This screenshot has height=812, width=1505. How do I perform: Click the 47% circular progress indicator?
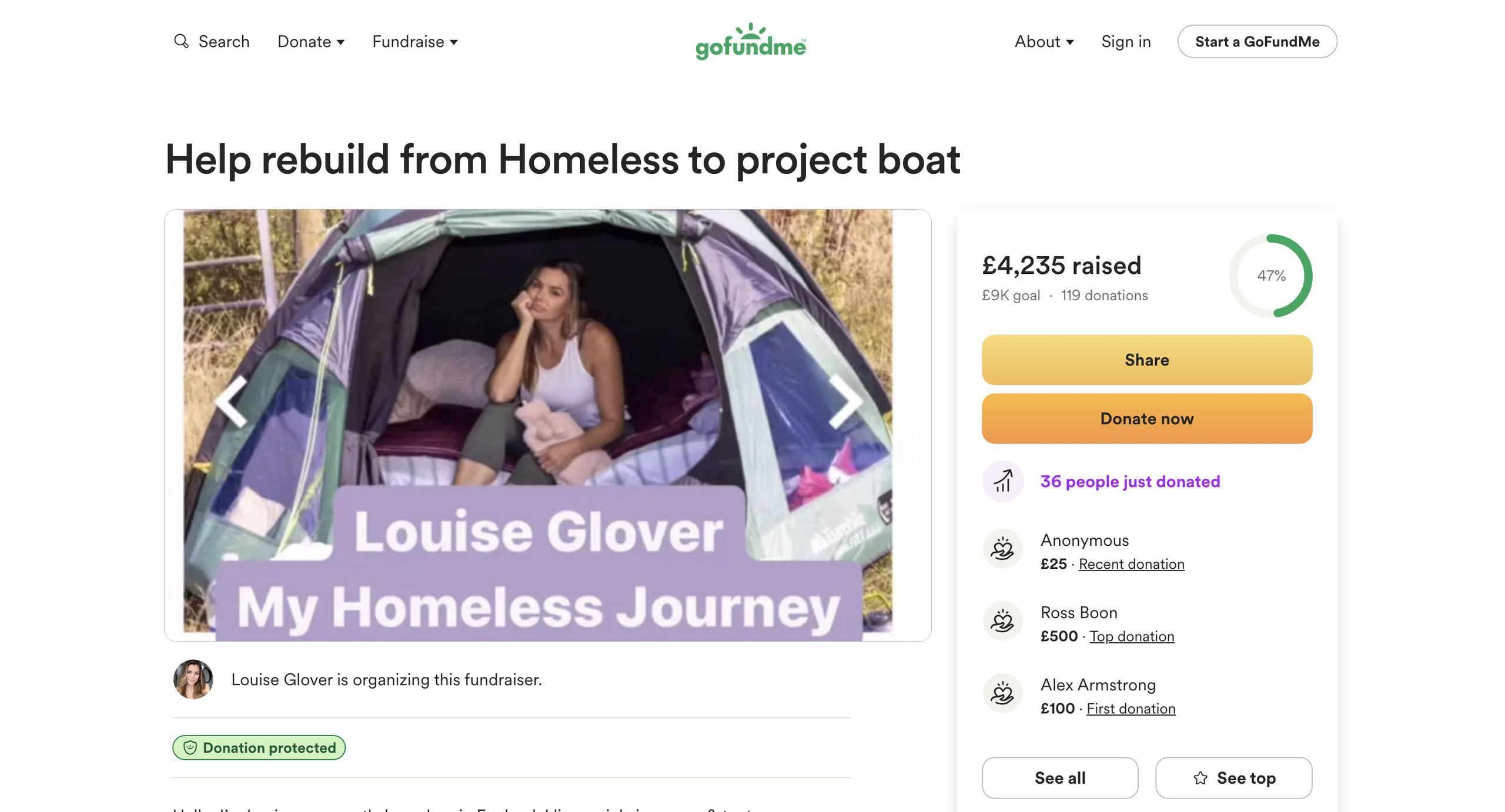coord(1270,276)
